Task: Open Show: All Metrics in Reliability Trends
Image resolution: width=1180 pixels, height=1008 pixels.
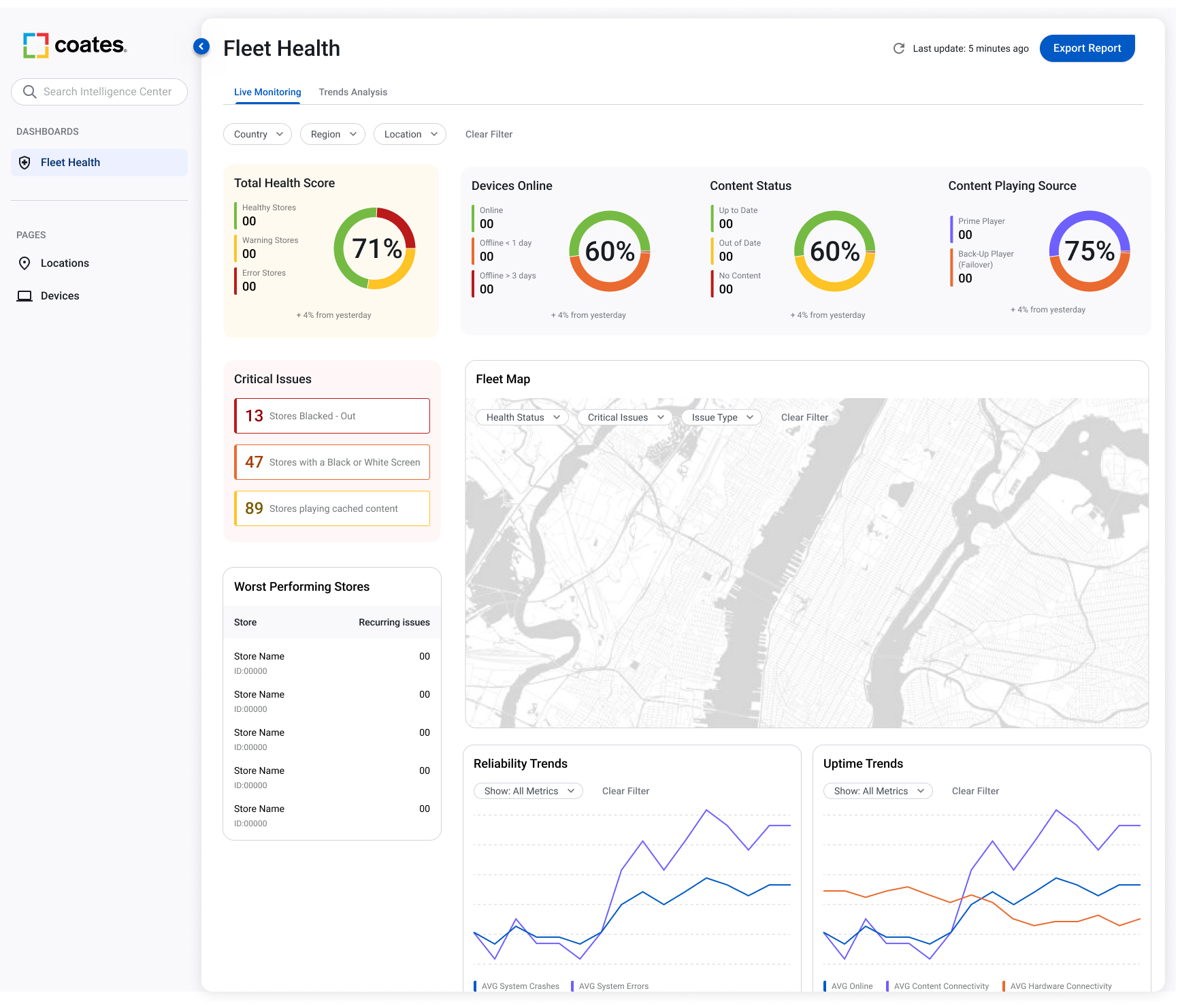Action: [528, 791]
